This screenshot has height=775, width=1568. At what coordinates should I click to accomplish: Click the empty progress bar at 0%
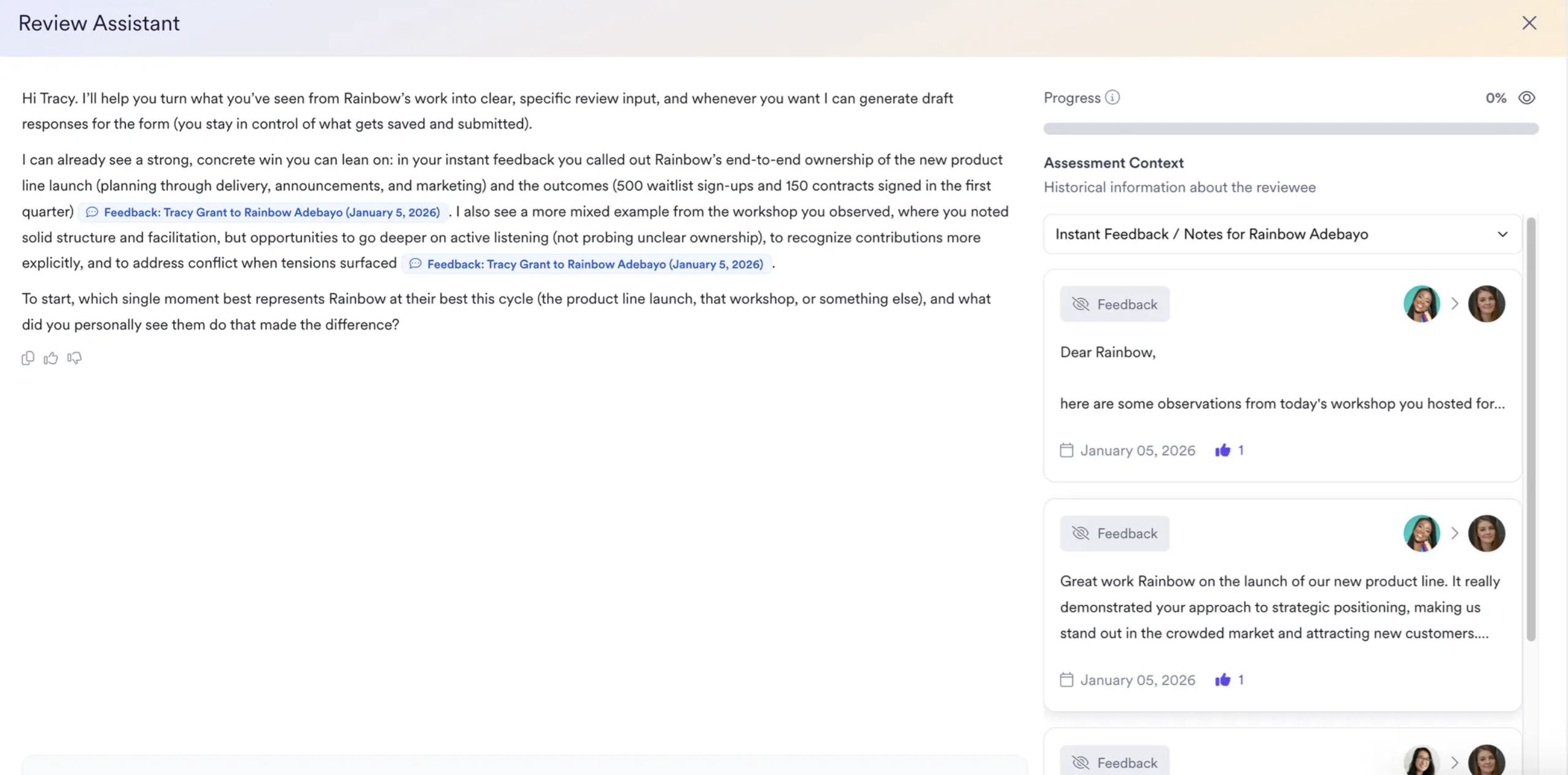1289,128
